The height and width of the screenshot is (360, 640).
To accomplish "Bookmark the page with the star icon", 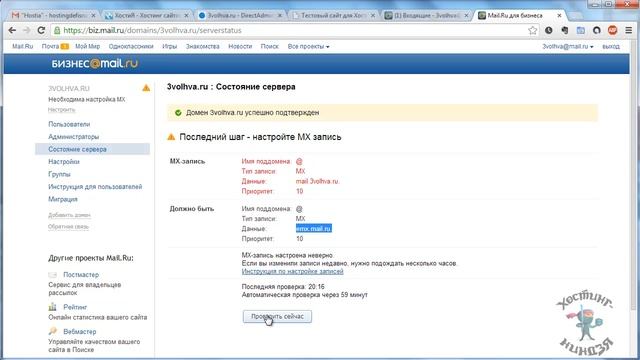I will 532,30.
